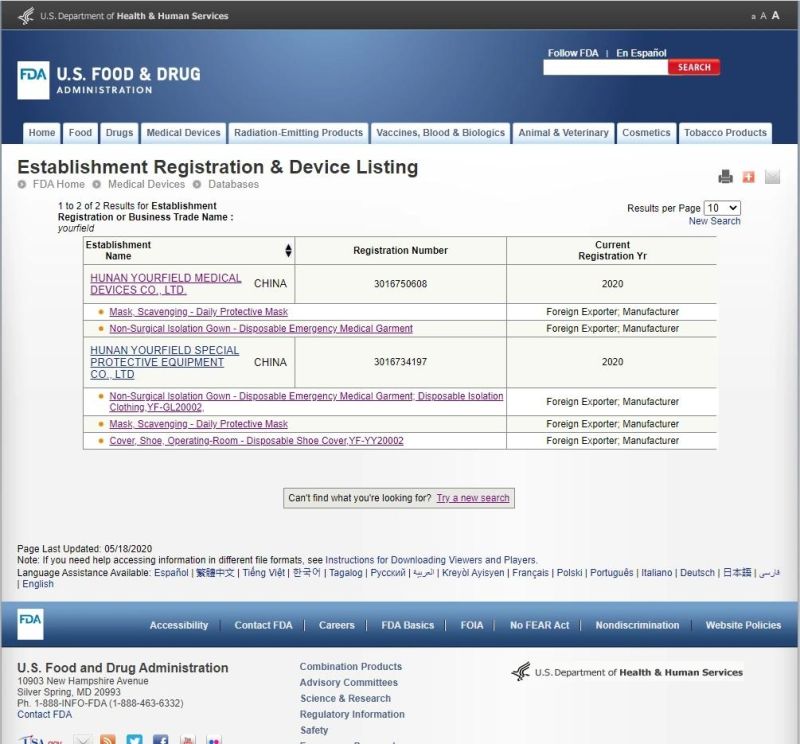Image resolution: width=800 pixels, height=744 pixels.
Task: Open Mask, Scavenging listing under Special Protective Equipment
Action: pyautogui.click(x=198, y=424)
